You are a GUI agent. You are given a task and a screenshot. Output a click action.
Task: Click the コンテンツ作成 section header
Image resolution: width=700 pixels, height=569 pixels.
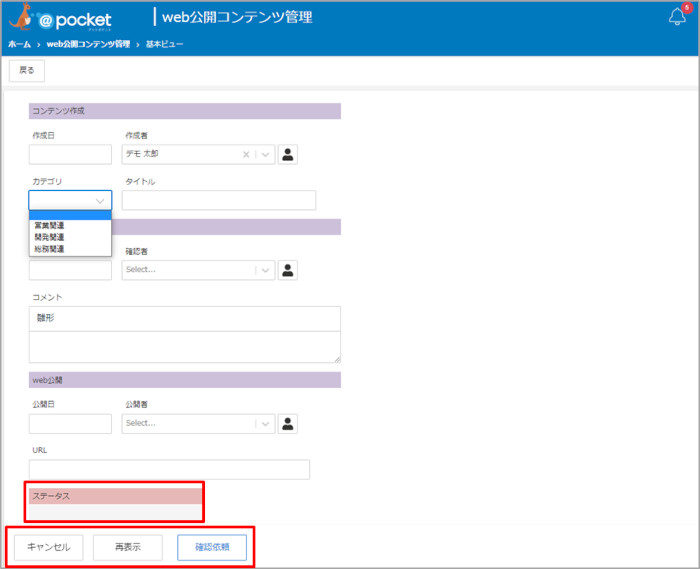[185, 111]
